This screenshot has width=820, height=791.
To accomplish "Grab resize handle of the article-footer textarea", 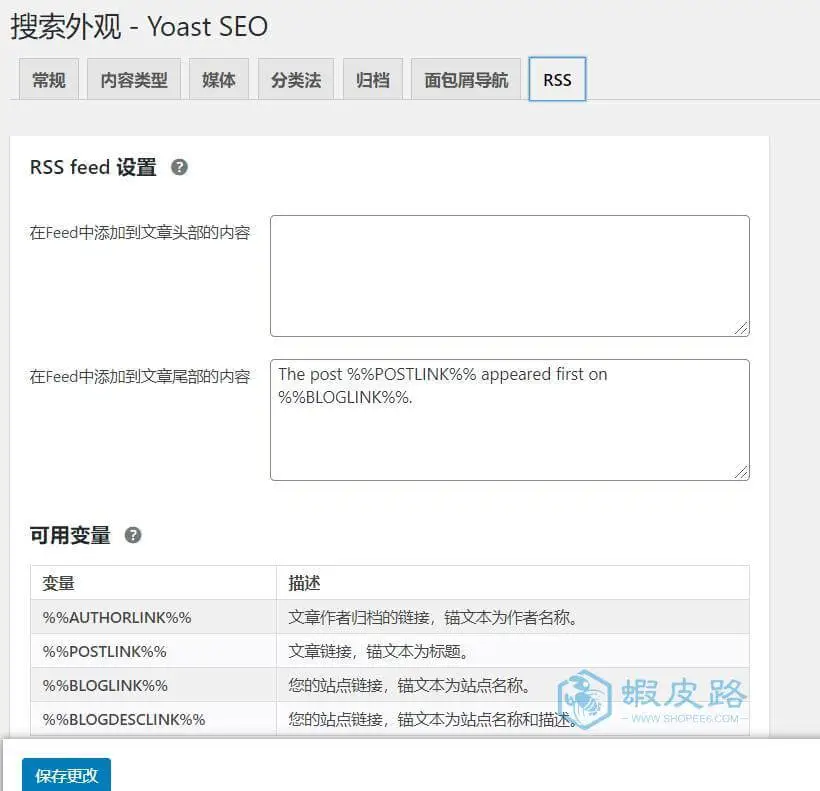I will [741, 472].
